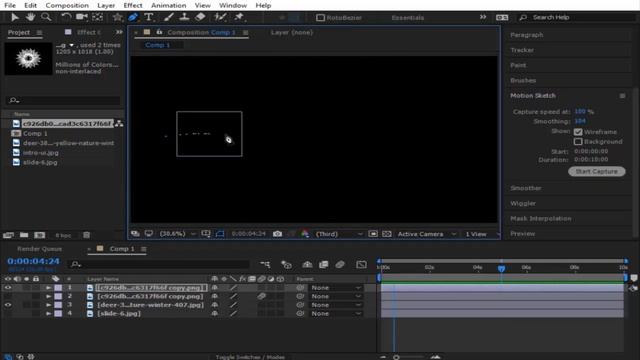The height and width of the screenshot is (360, 640).
Task: Select the Clone Stamp tool
Action: point(184,17)
